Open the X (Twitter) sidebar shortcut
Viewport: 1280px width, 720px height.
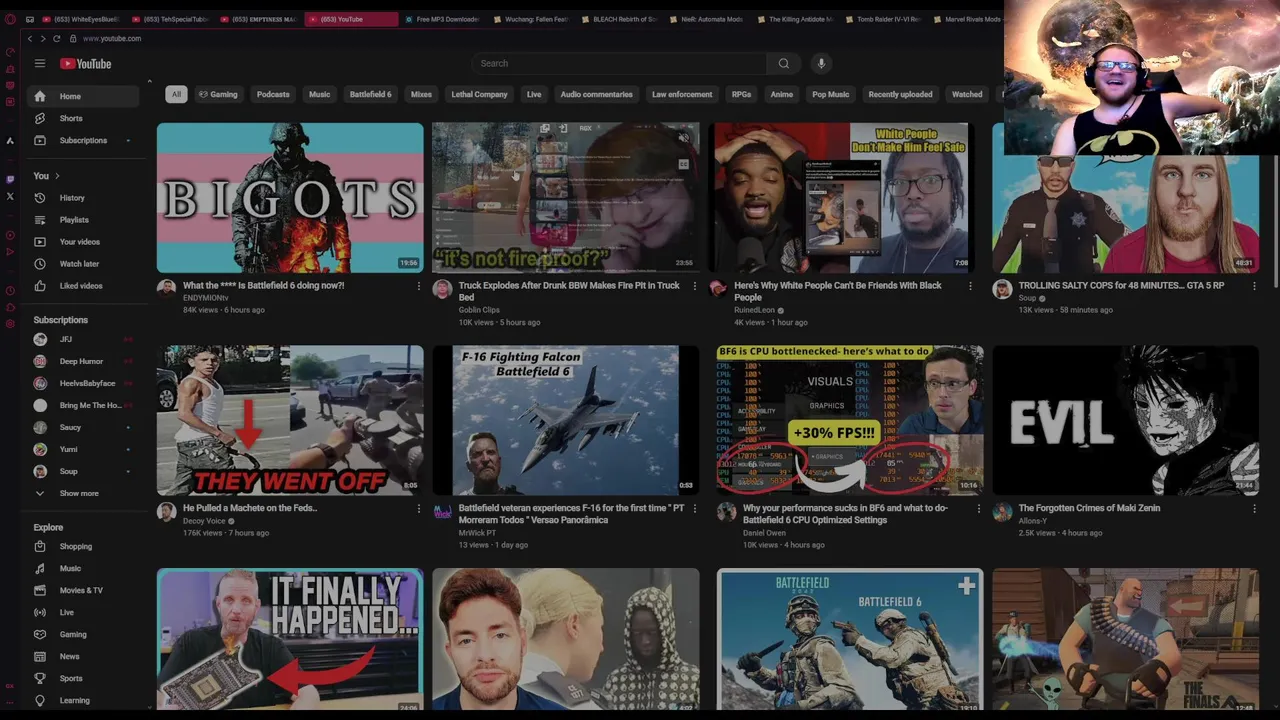coord(10,196)
